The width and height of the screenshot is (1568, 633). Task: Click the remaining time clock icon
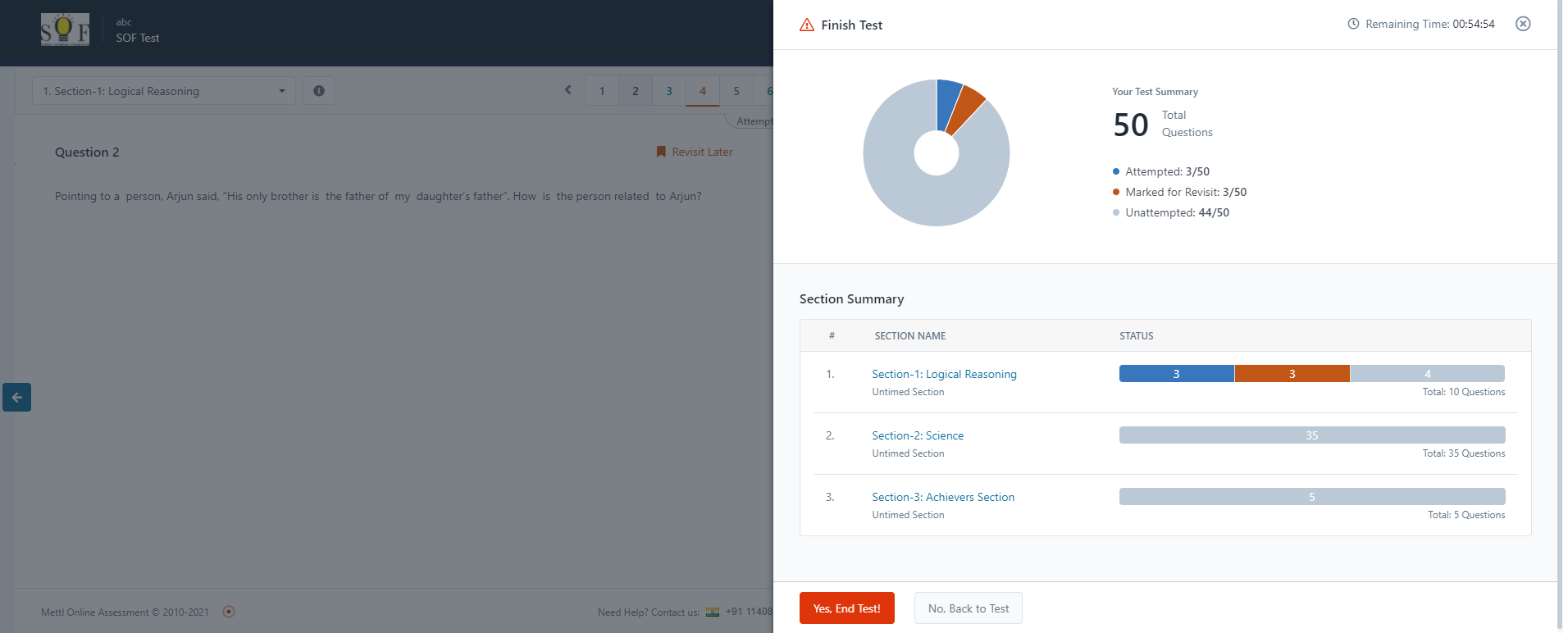(x=1353, y=24)
